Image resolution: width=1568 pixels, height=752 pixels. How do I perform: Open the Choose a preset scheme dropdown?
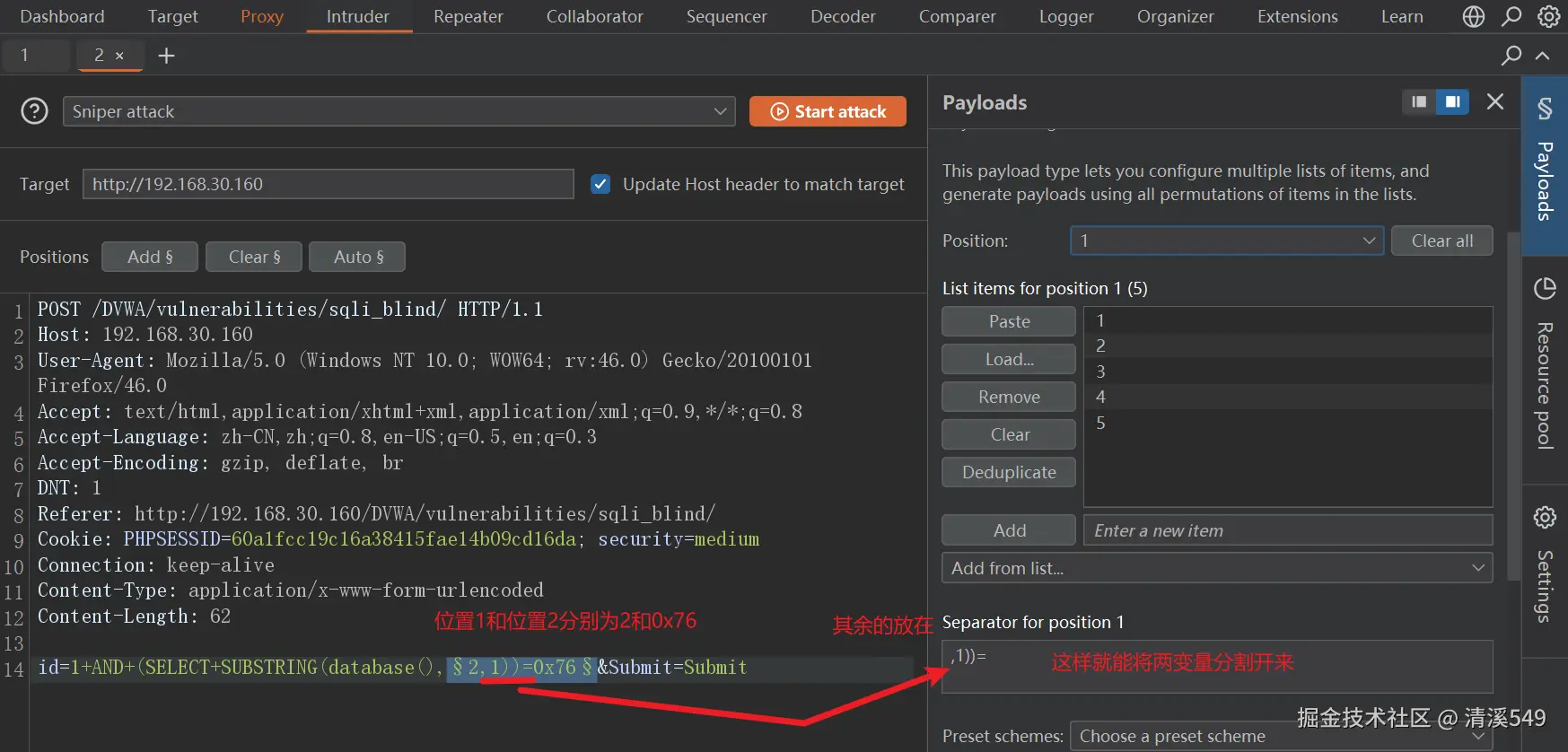pos(1282,736)
